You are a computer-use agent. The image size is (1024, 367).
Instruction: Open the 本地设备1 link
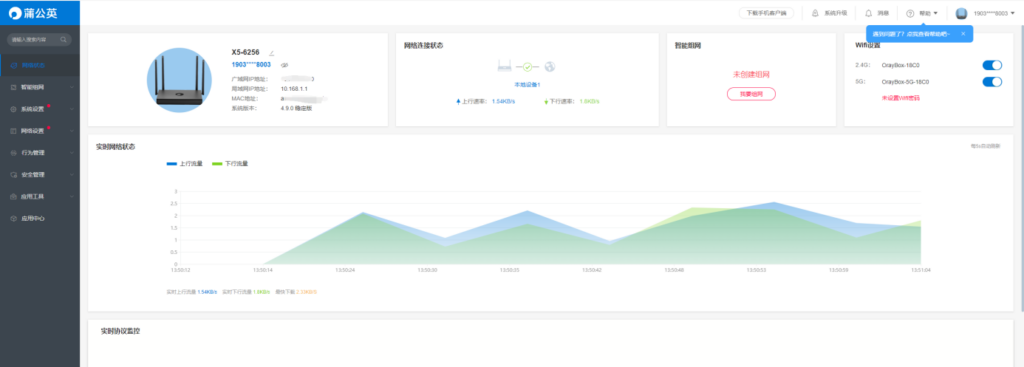point(528,85)
